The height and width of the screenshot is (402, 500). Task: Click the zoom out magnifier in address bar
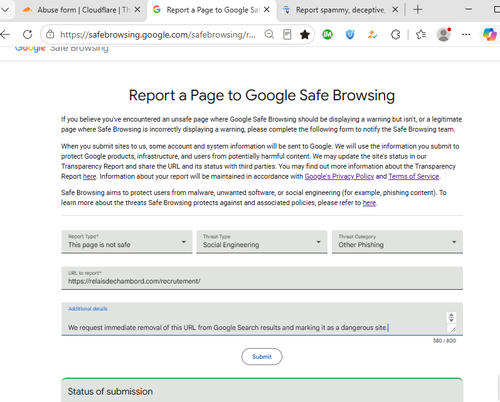pos(269,34)
